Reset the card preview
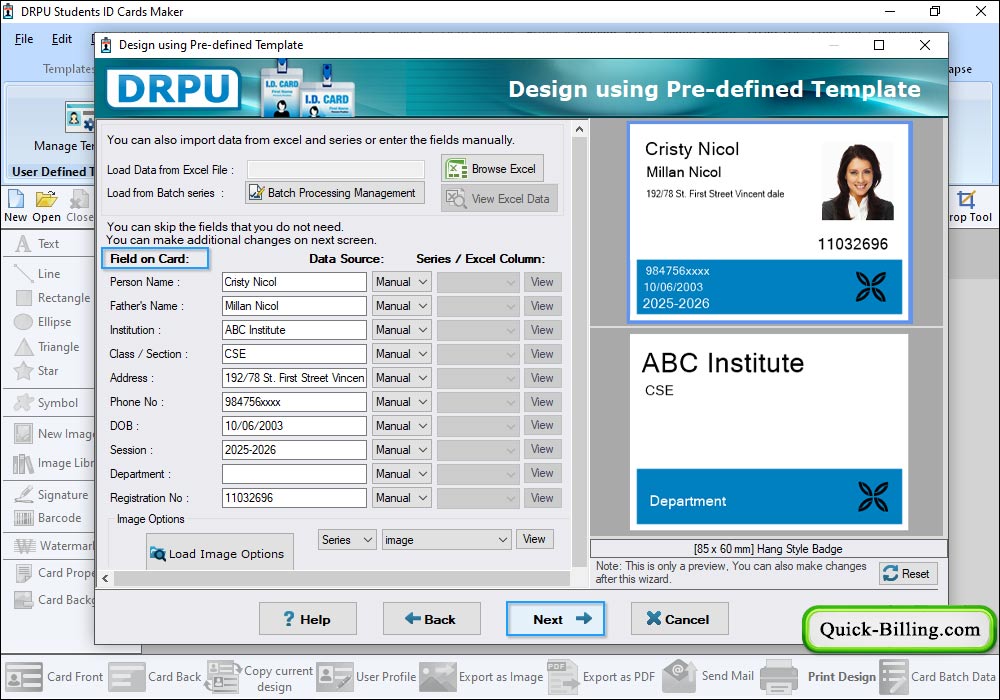The width and height of the screenshot is (1000, 700). click(908, 573)
